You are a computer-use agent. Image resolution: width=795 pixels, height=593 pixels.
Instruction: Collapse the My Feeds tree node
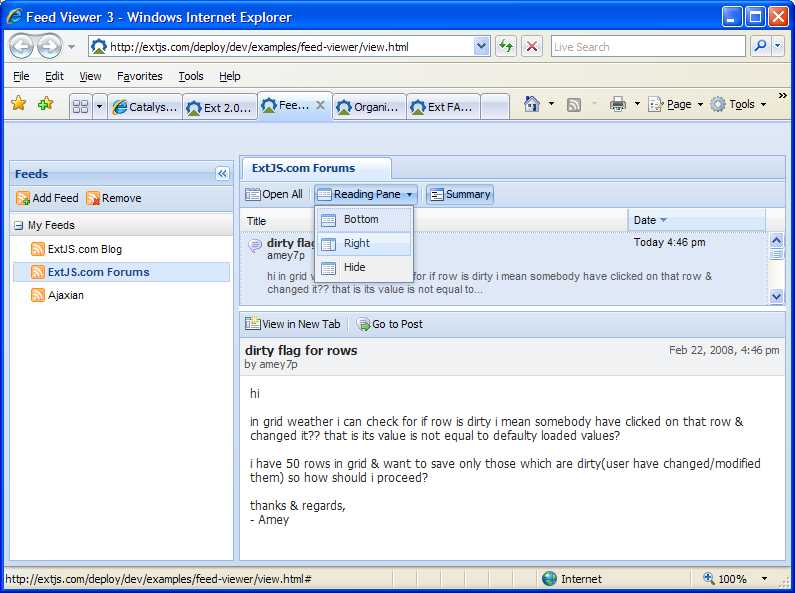point(19,226)
